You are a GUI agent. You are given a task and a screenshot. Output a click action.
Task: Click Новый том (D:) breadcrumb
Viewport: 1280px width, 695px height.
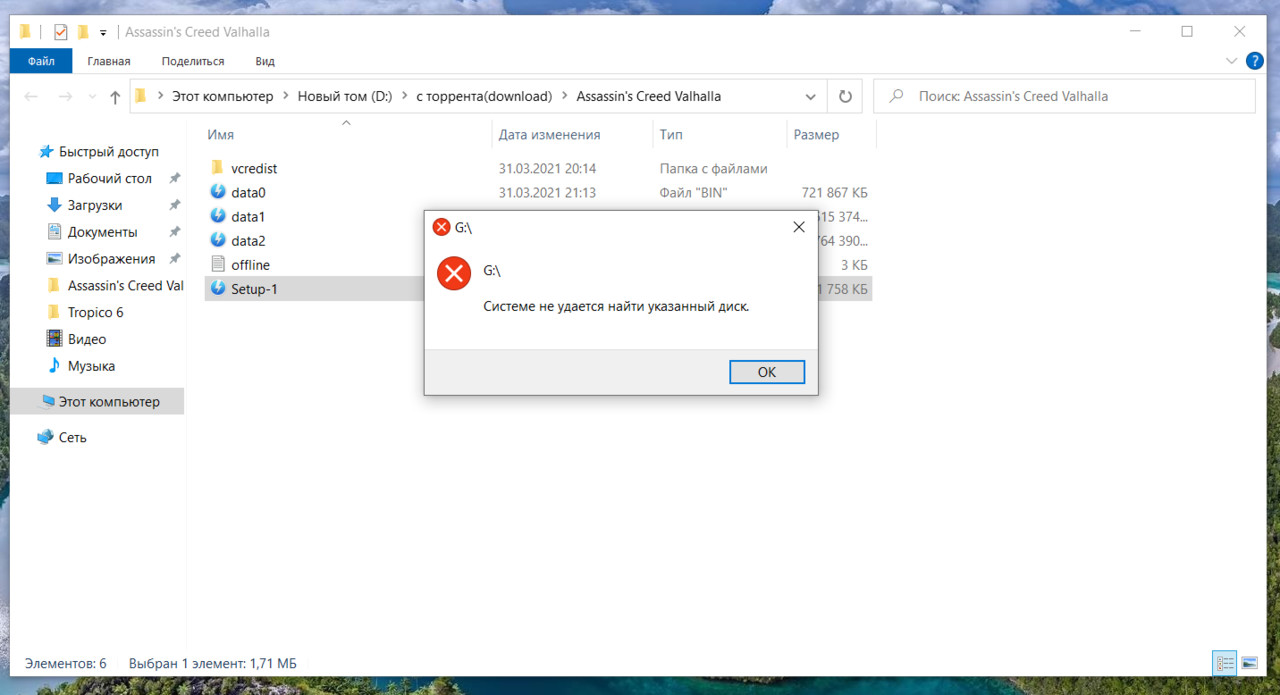(345, 96)
